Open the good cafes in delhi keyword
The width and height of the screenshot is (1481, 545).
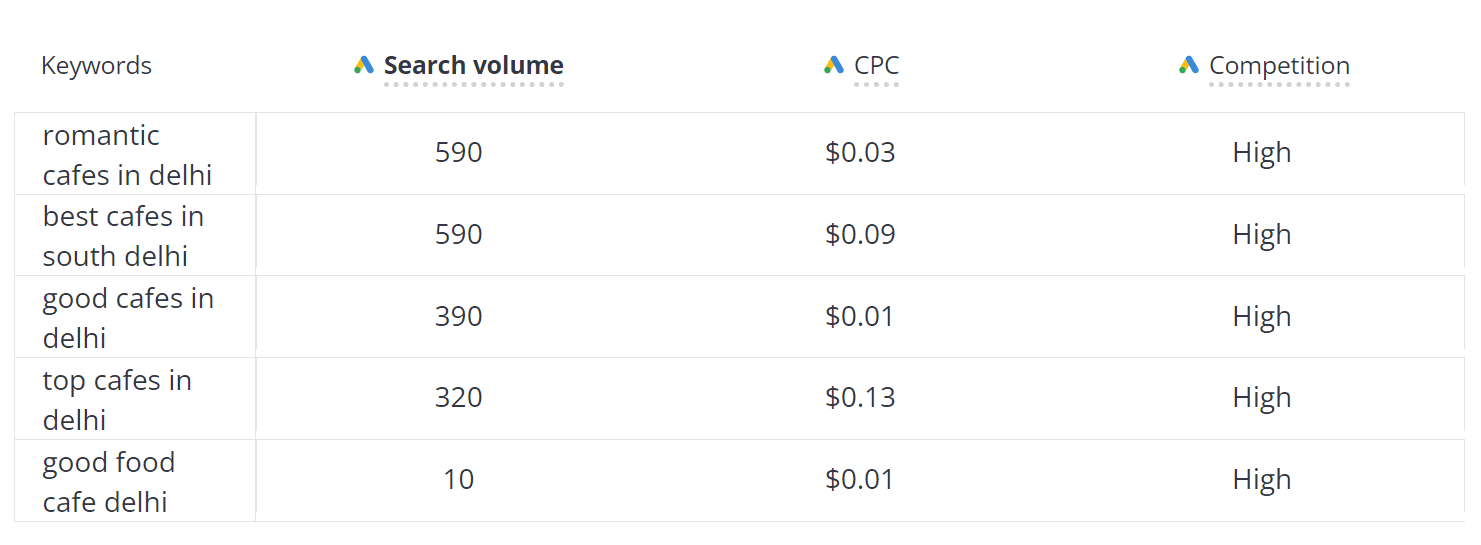128,318
